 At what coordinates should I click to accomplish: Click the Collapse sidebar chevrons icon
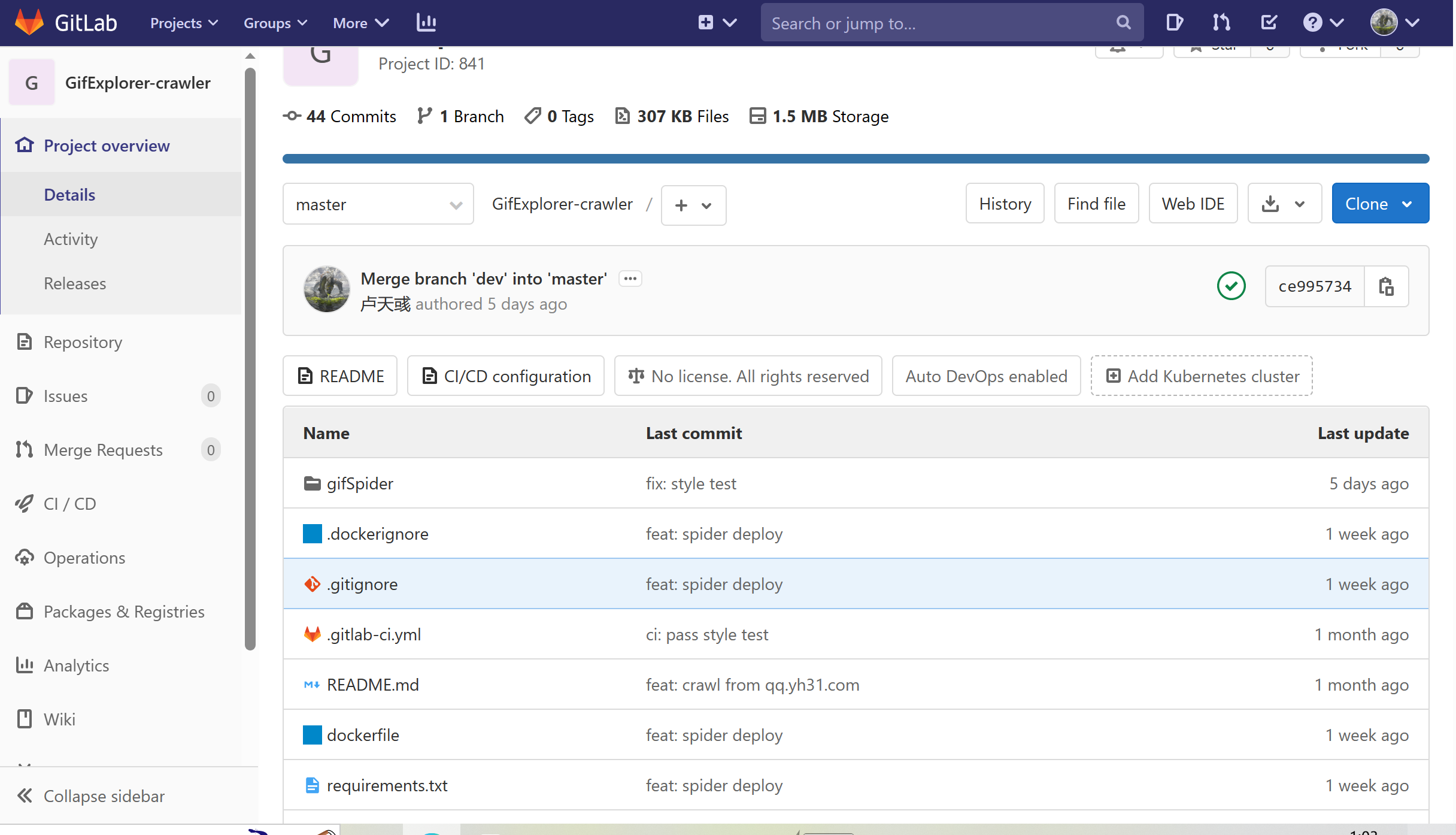coord(25,795)
